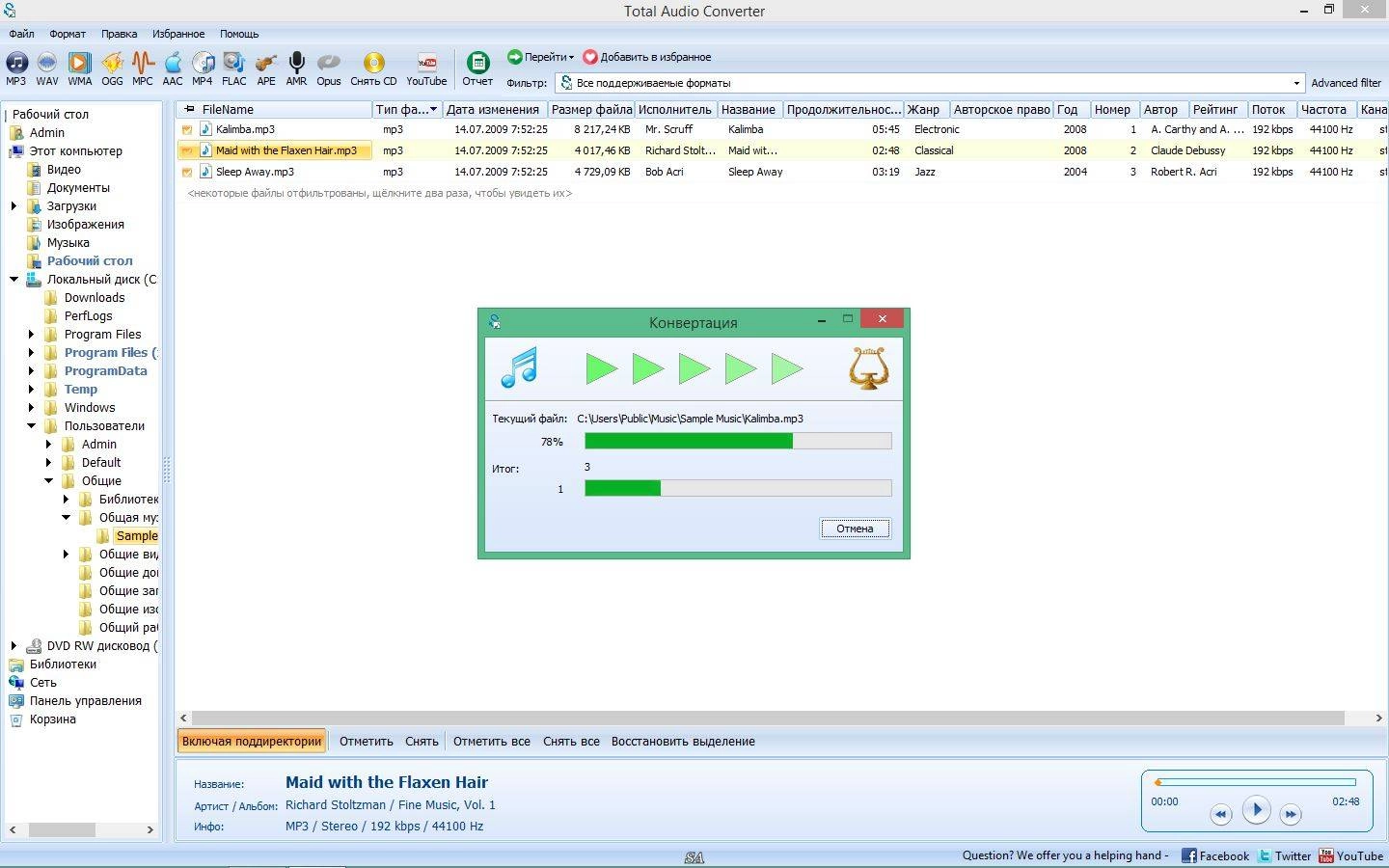Open the Twitter link

tap(1284, 855)
